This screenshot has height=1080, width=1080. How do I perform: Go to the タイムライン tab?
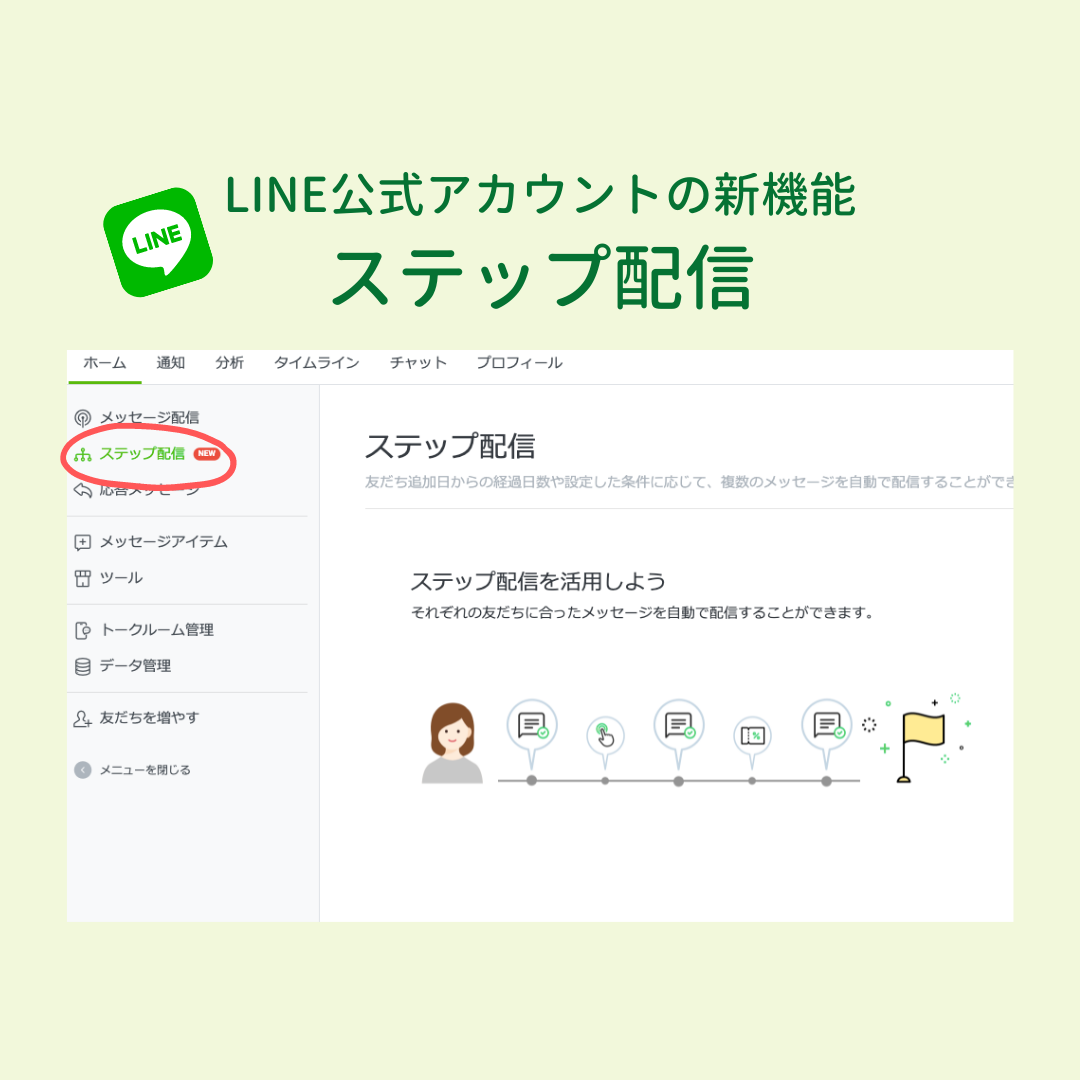click(317, 363)
